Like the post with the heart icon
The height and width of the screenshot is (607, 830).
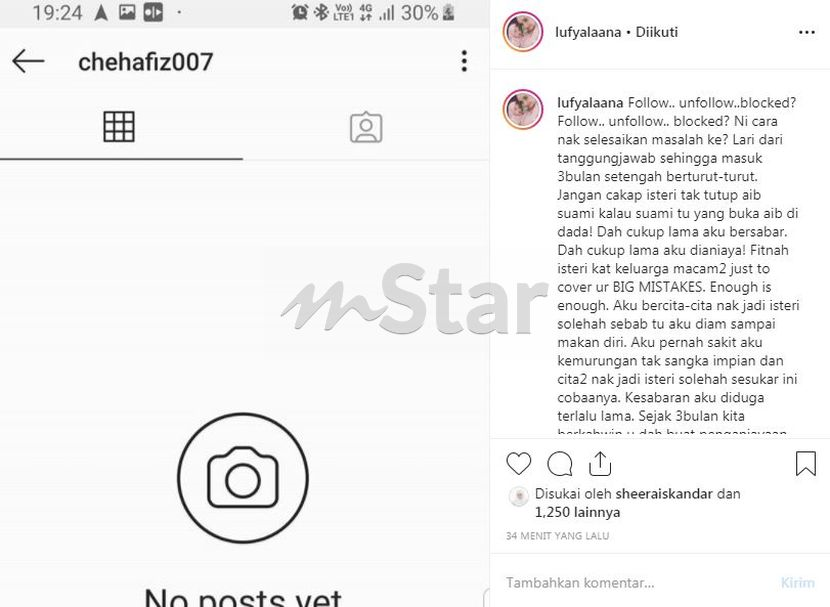point(519,464)
